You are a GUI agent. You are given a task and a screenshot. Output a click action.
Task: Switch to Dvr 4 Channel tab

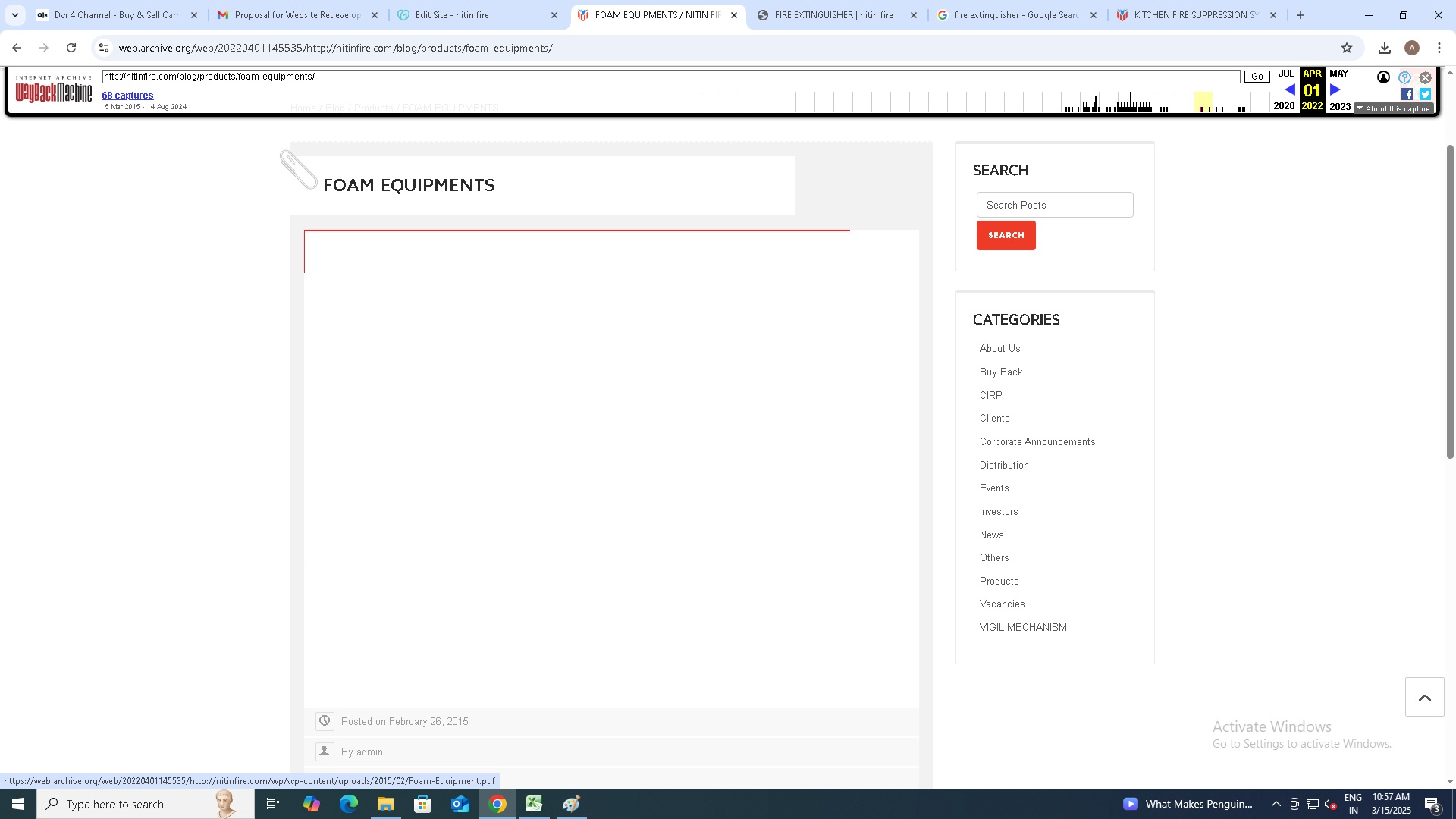pos(117,15)
